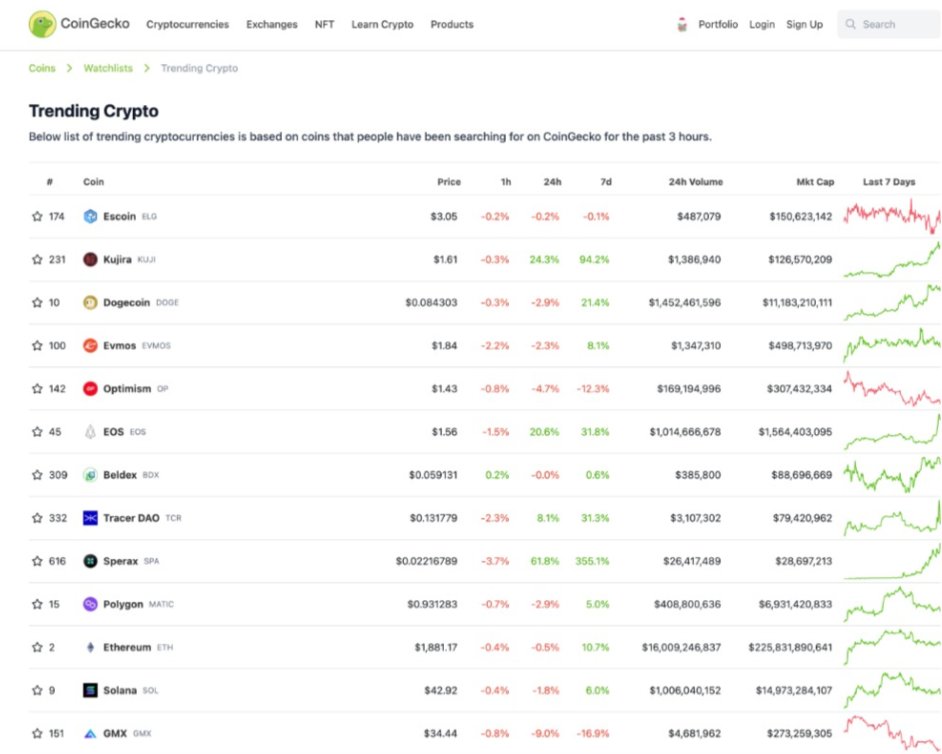Screen dimensions: 942x754
Task: Select Exchanges in the navigation bar
Action: pyautogui.click(x=271, y=24)
